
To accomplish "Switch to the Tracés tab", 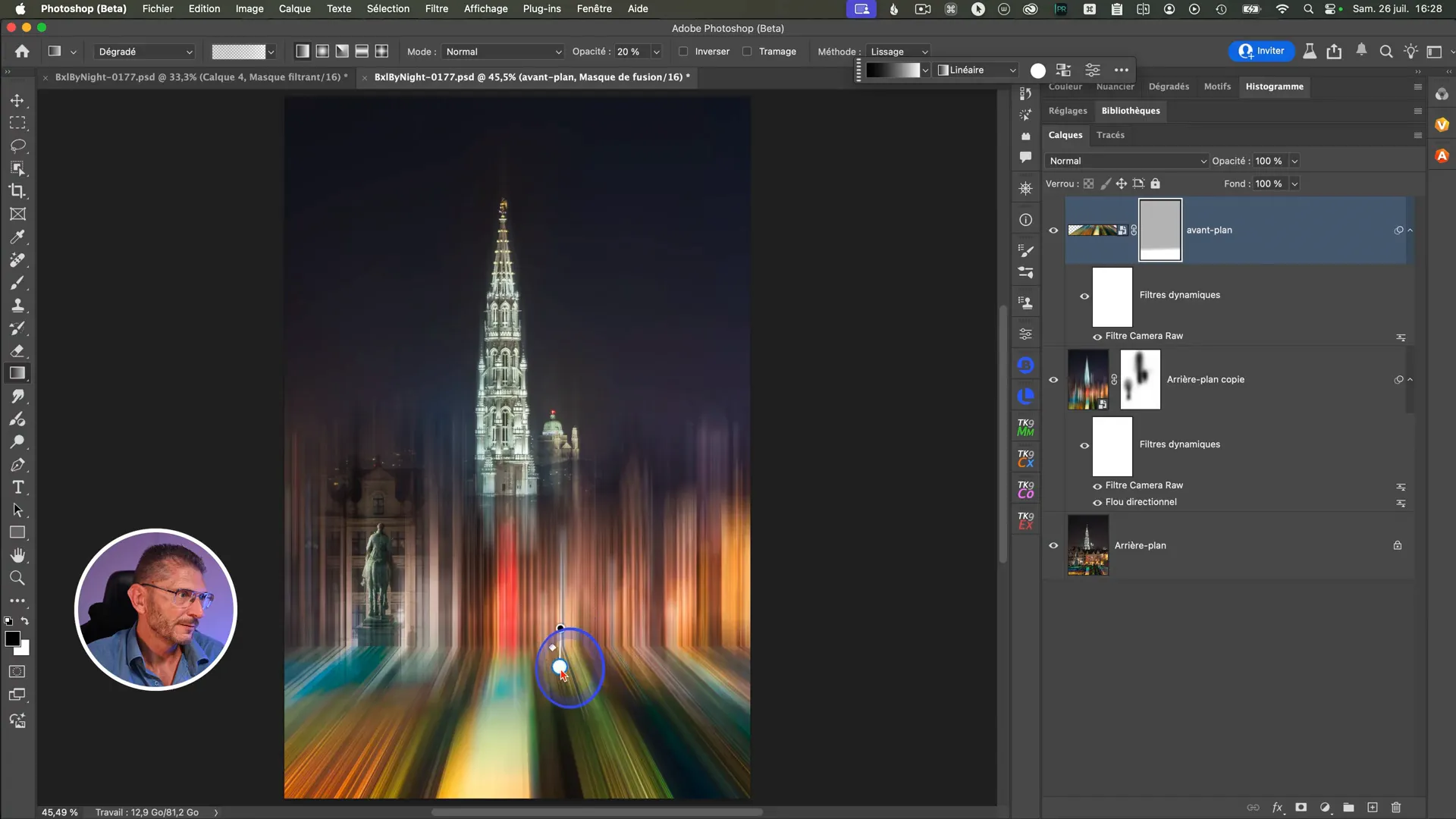I will (x=1110, y=135).
